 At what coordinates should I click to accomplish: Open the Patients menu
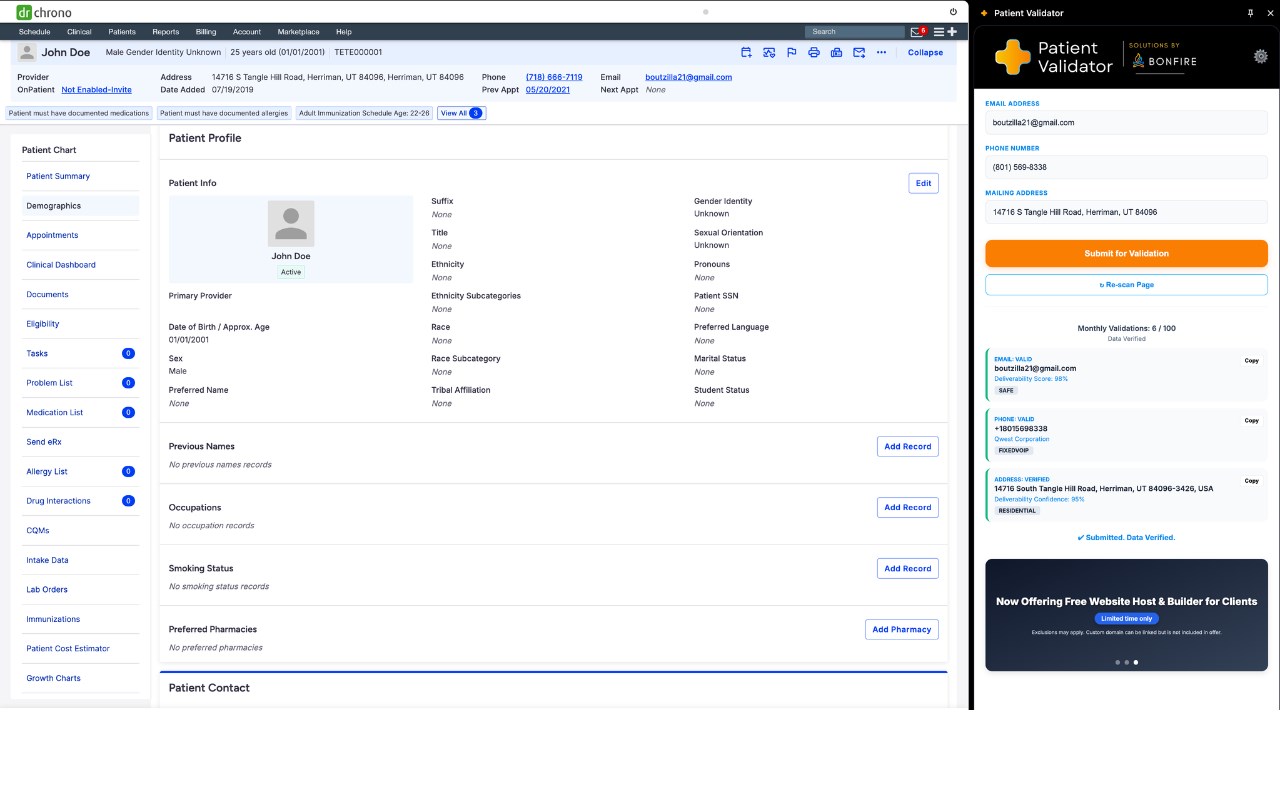point(122,32)
